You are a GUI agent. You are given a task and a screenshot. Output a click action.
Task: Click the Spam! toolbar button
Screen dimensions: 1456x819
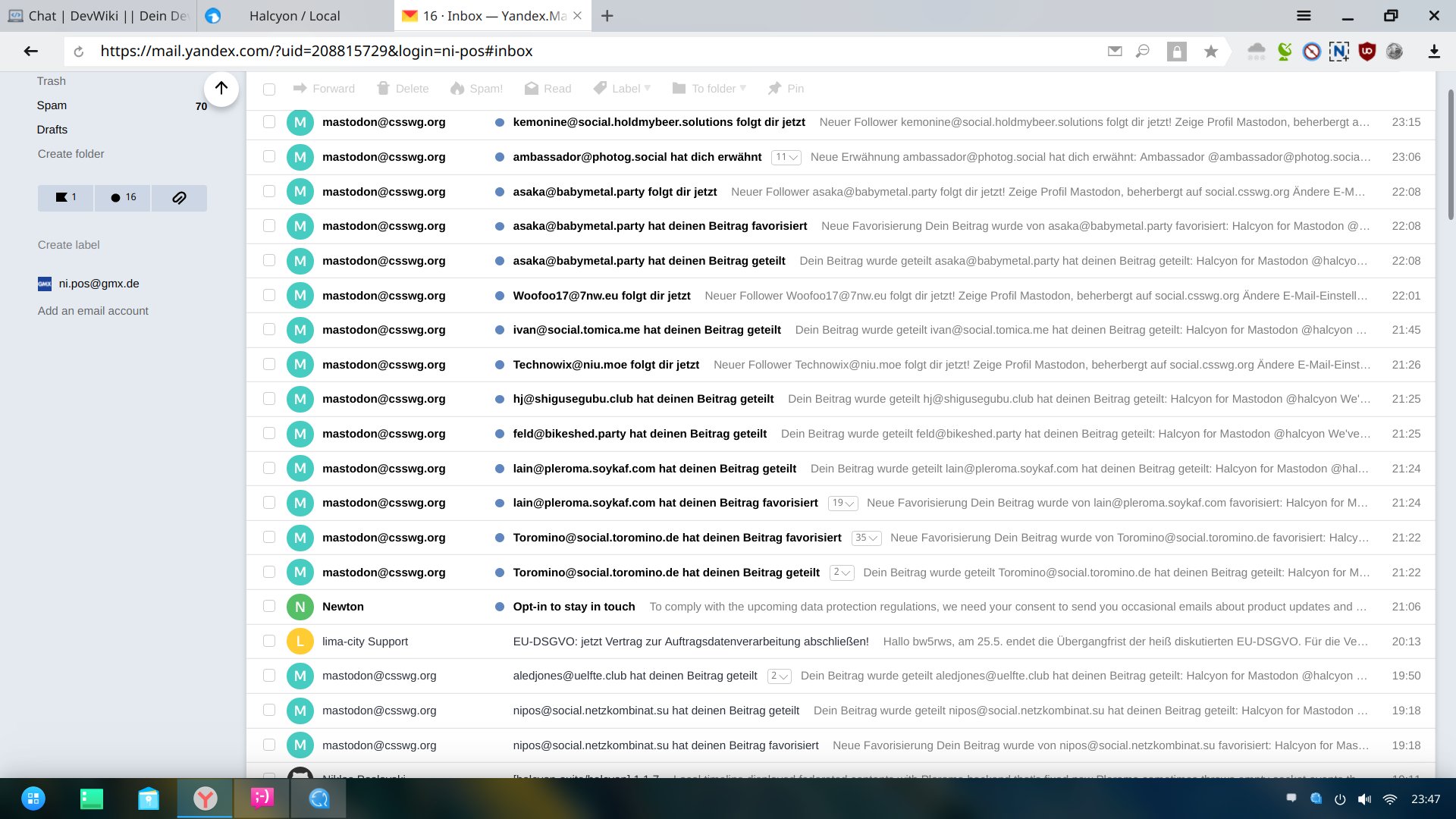tap(476, 89)
